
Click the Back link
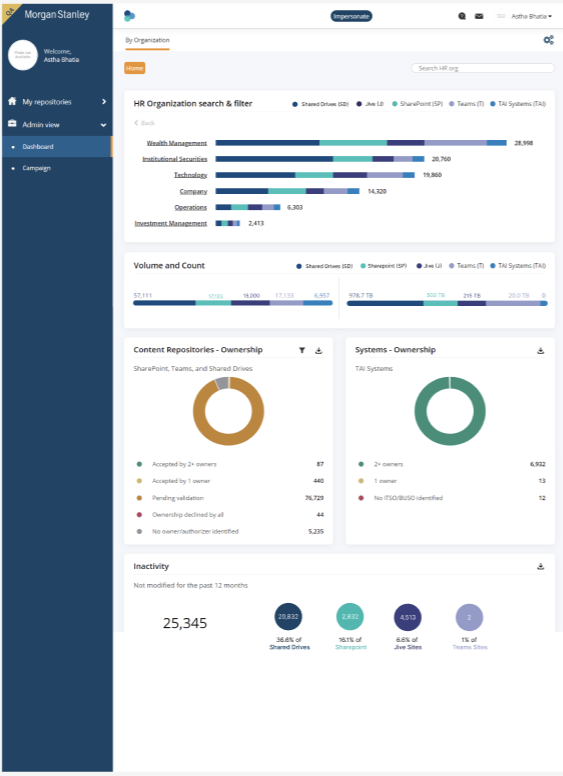pyautogui.click(x=144, y=123)
